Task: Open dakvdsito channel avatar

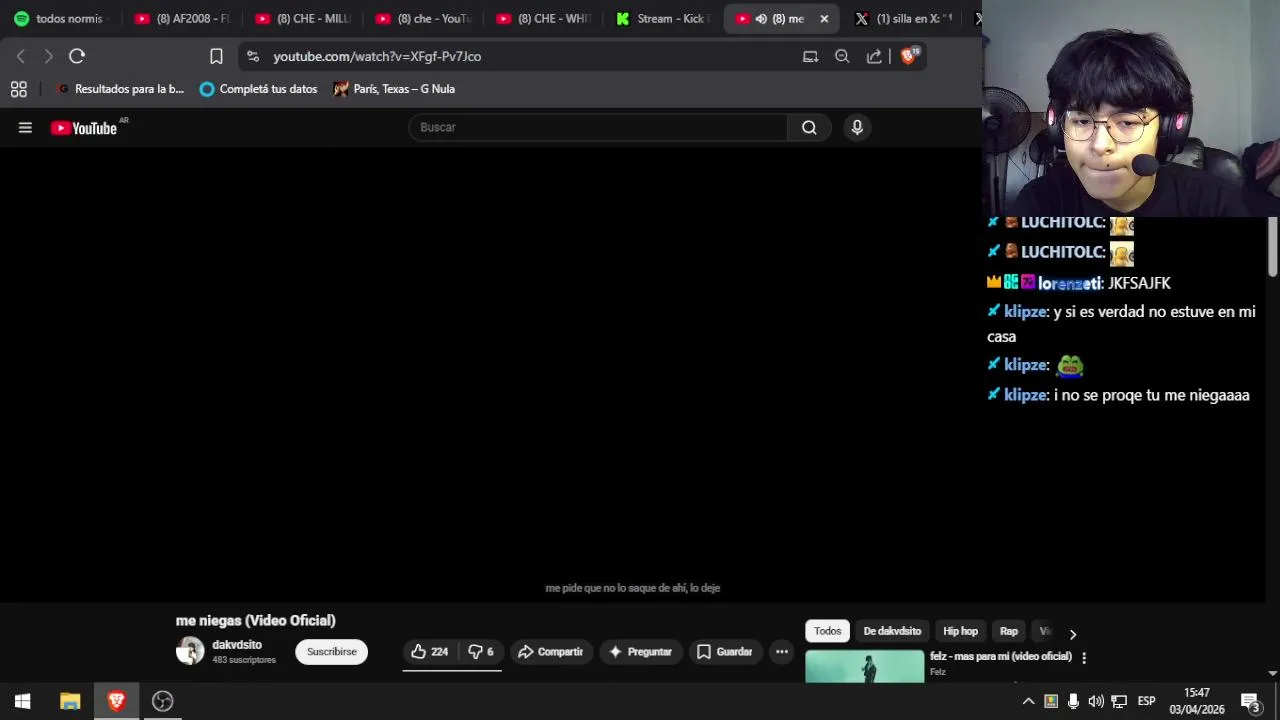Action: tap(190, 651)
